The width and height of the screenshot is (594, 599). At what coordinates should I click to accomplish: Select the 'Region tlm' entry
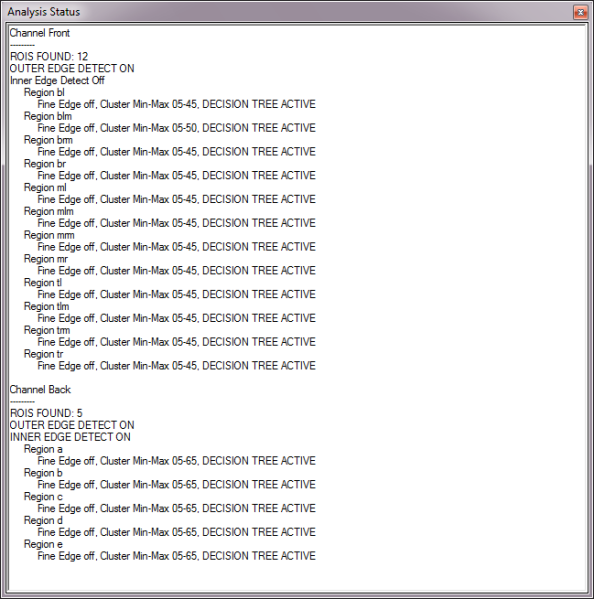47,306
